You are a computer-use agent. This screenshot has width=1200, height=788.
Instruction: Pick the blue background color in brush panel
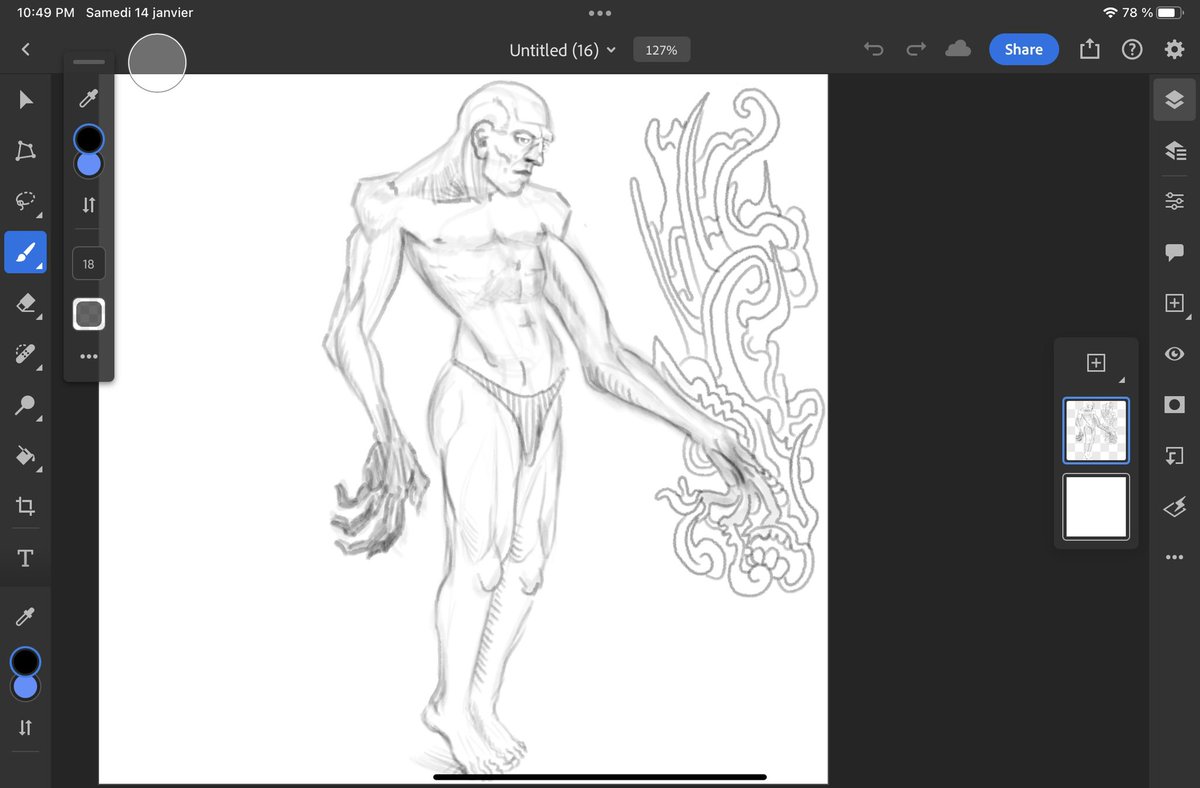[89, 166]
